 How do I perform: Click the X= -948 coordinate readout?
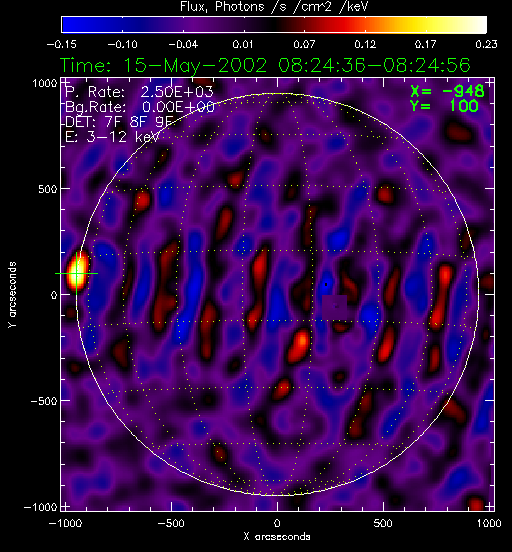[x=447, y=91]
